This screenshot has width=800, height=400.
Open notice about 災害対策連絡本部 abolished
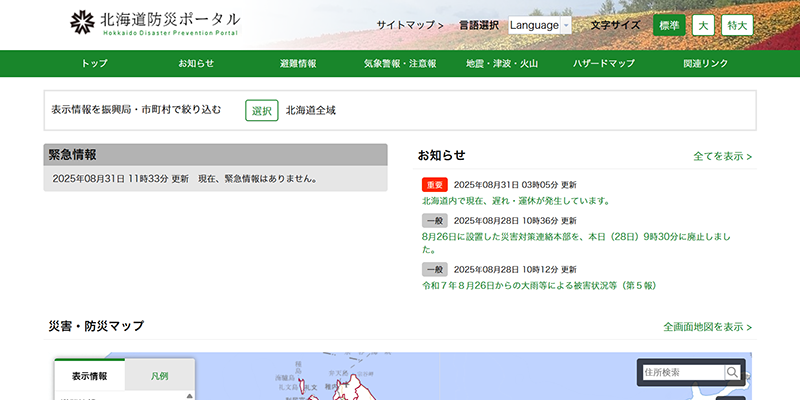click(576, 243)
